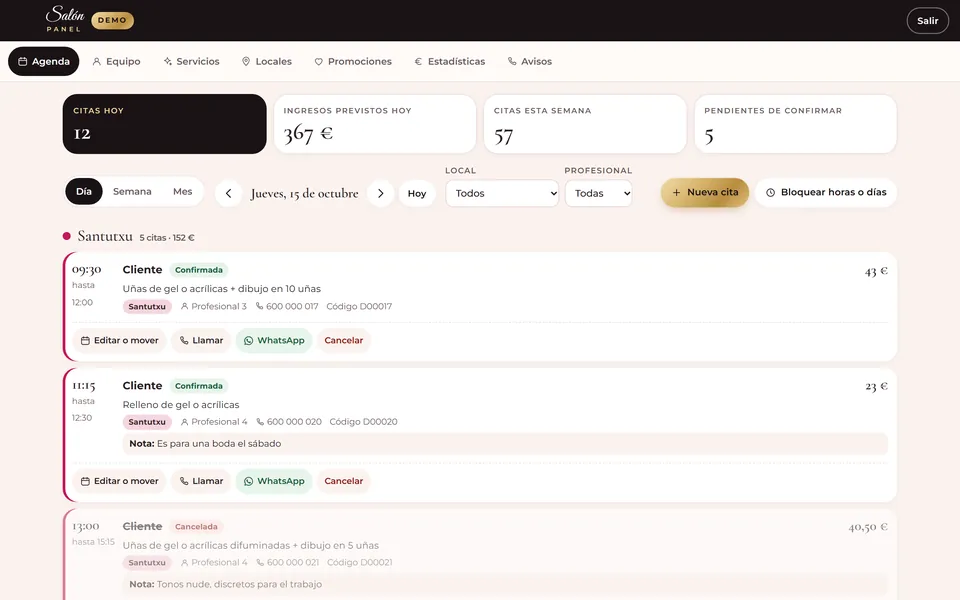Open the Promociones tab
This screenshot has width=960, height=600.
353,61
